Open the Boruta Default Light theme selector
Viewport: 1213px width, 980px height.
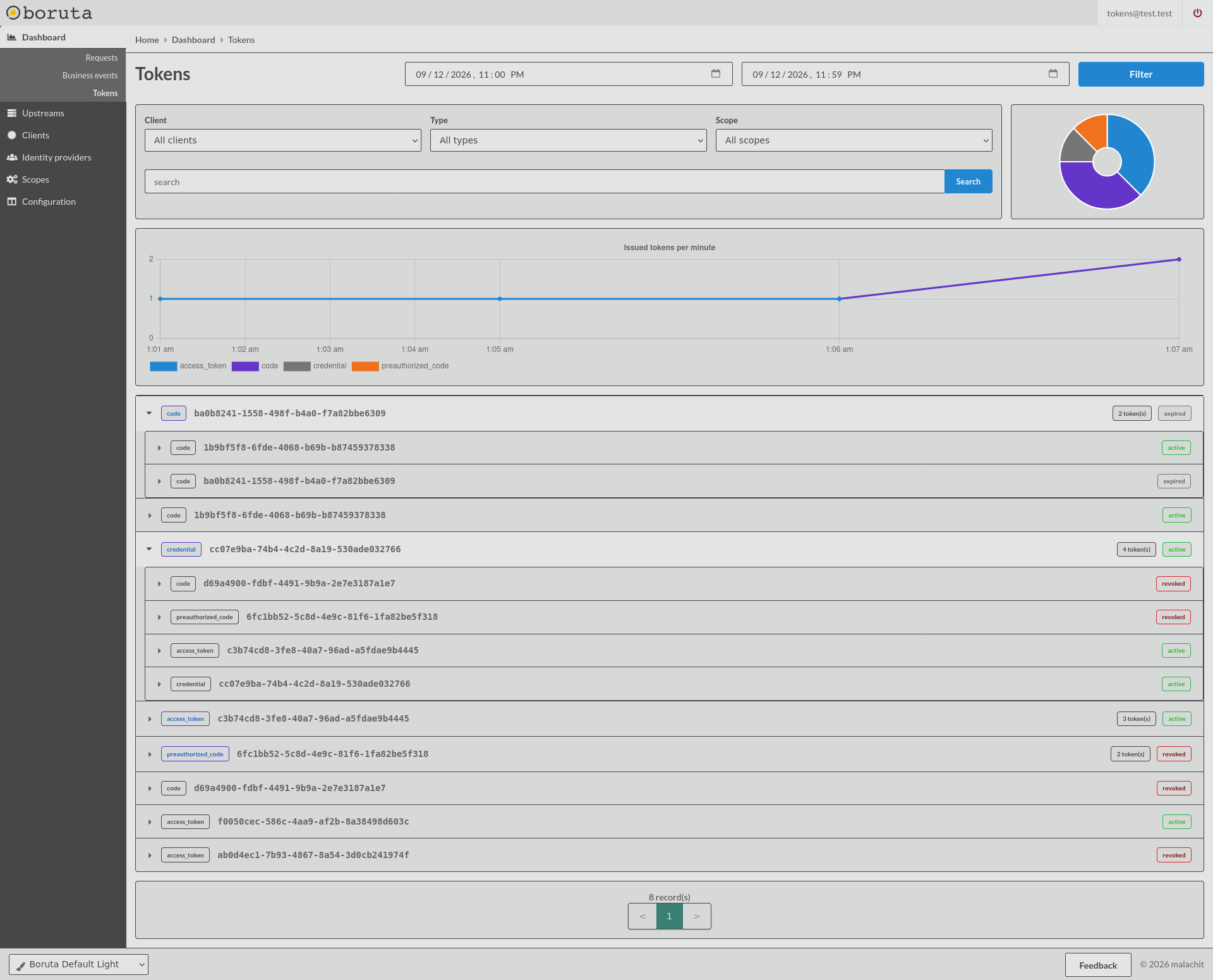pyautogui.click(x=78, y=964)
